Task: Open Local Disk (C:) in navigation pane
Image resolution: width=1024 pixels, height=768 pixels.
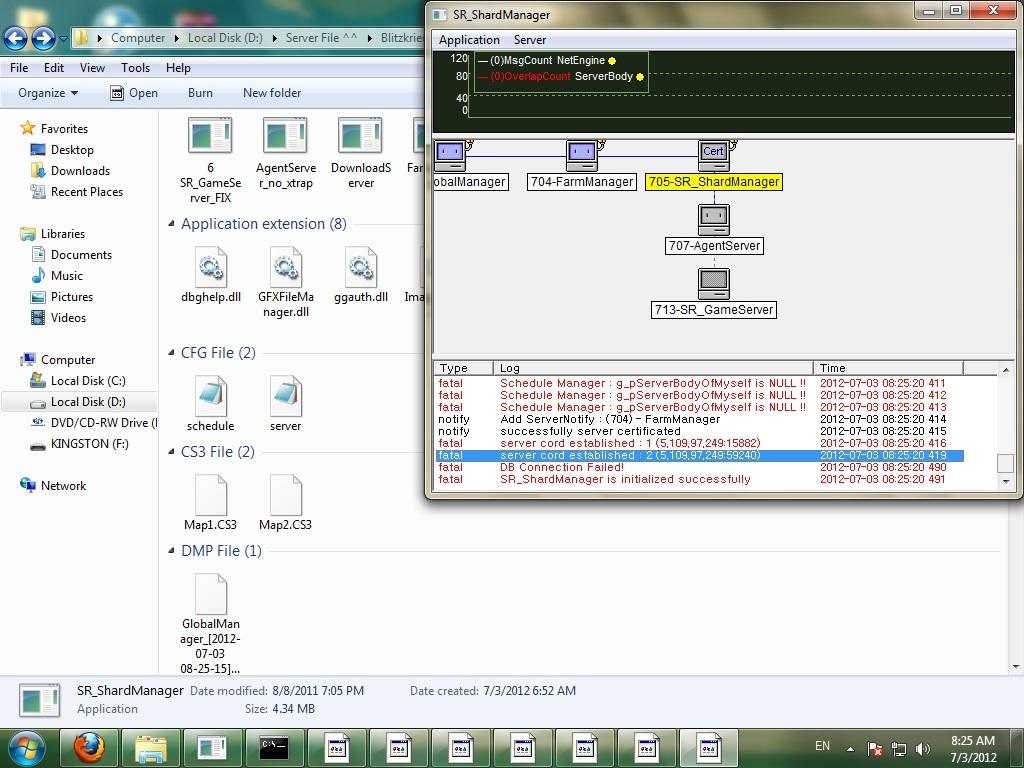Action: pos(88,381)
